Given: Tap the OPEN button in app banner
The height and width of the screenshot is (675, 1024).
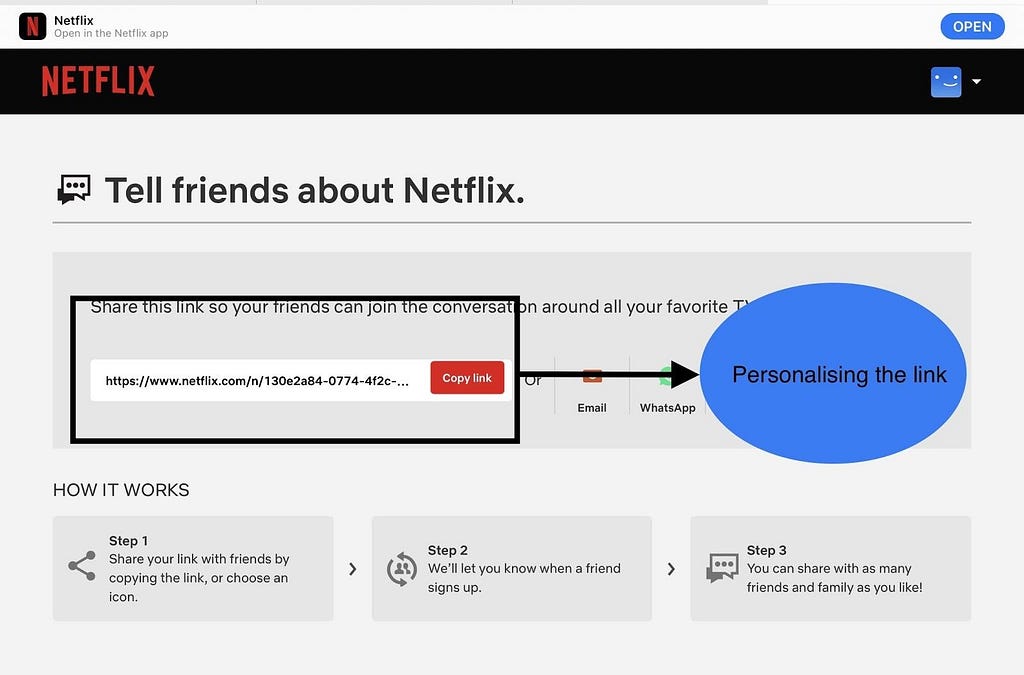Looking at the screenshot, I should coord(972,26).
